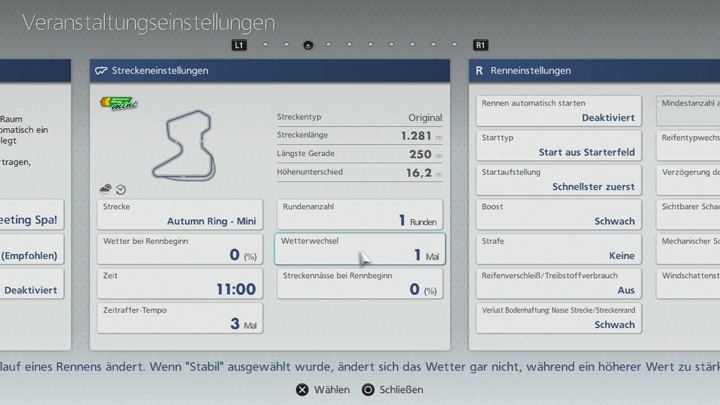Toggle Rennen automatisch starten setting

(x=558, y=111)
